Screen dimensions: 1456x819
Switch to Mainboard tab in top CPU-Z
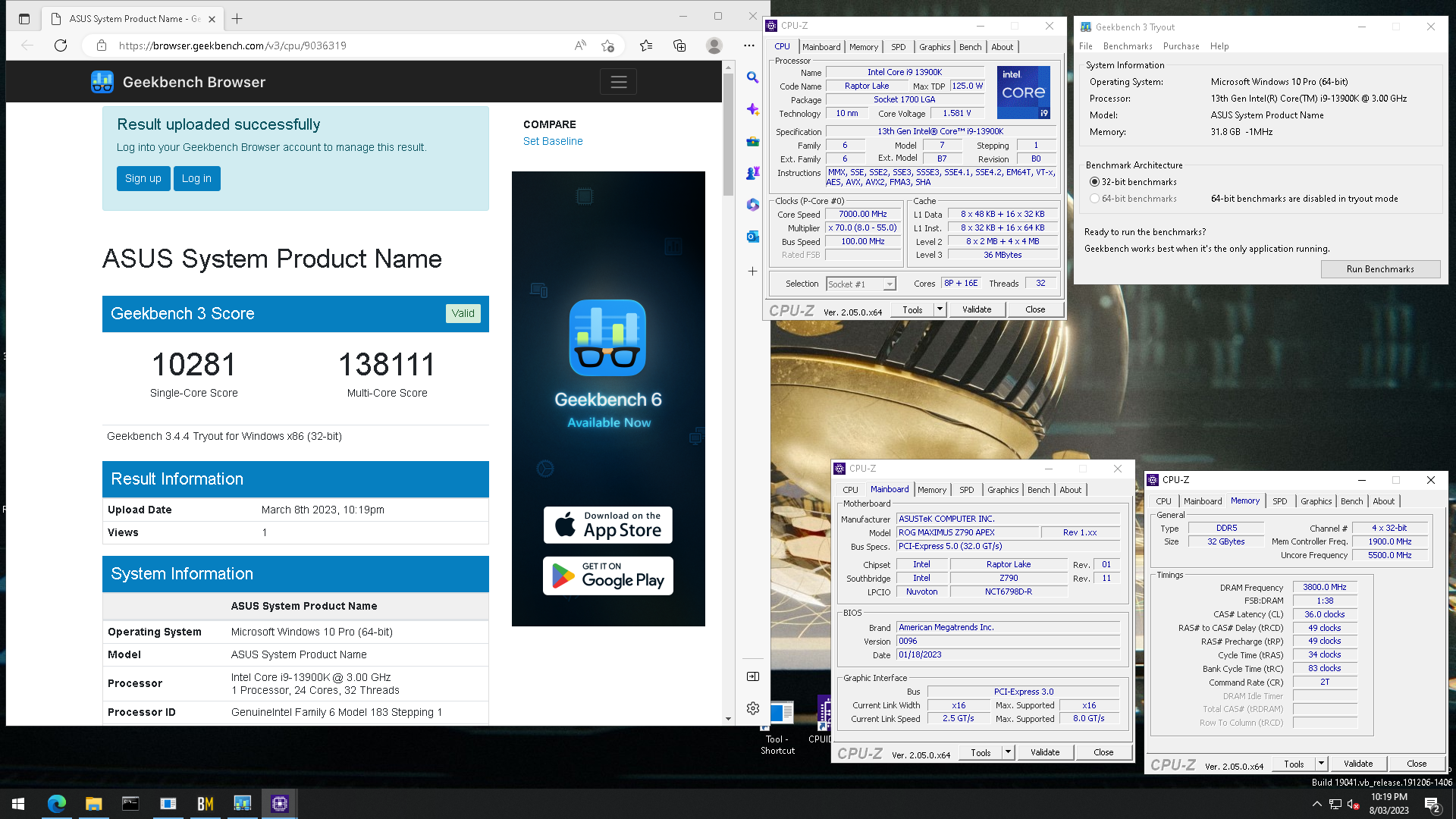tap(821, 47)
